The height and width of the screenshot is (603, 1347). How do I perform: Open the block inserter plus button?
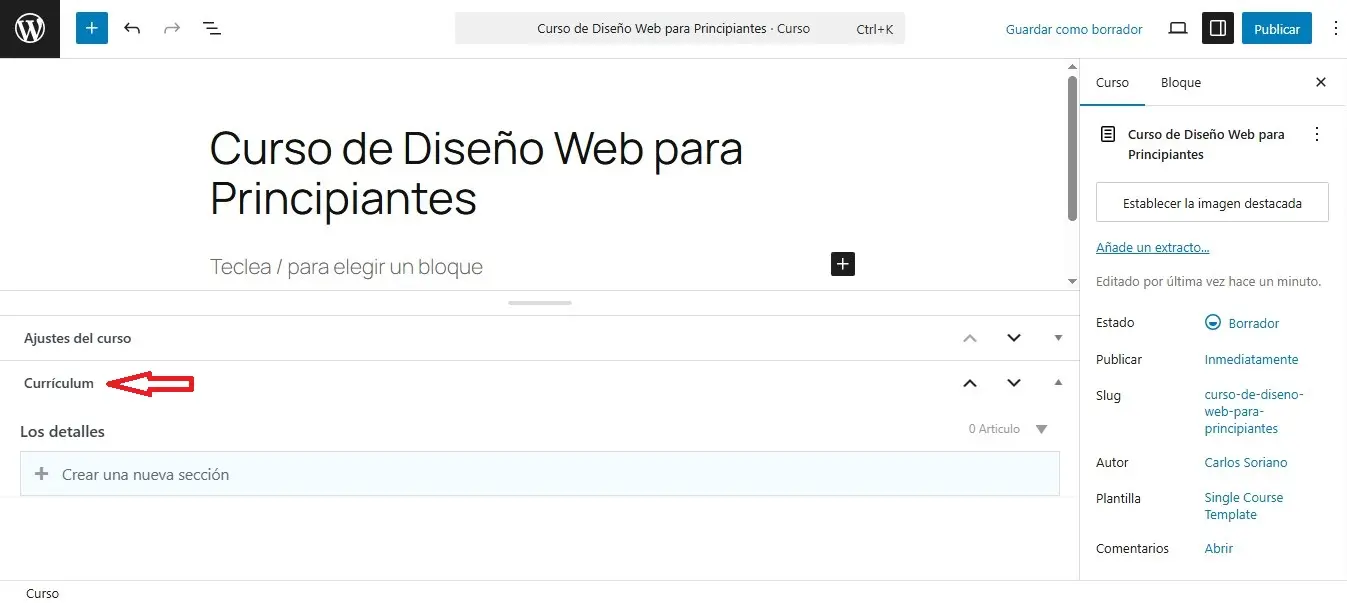click(91, 29)
